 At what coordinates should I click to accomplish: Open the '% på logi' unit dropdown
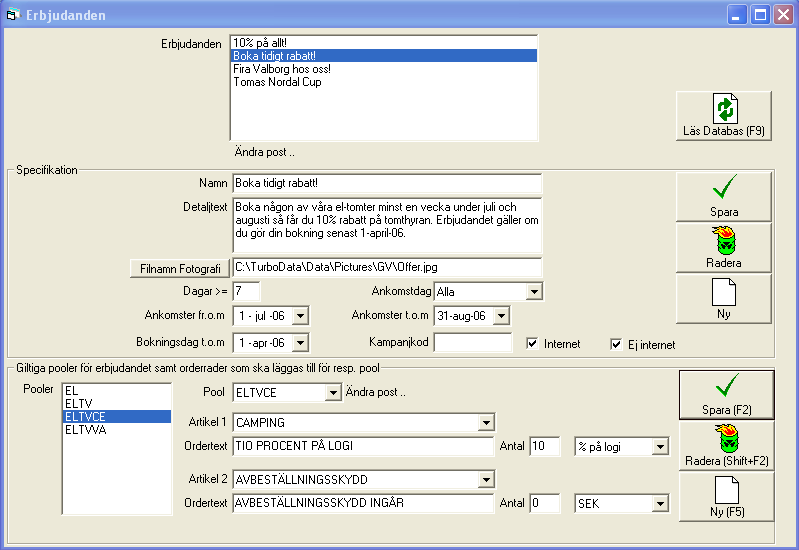point(660,447)
